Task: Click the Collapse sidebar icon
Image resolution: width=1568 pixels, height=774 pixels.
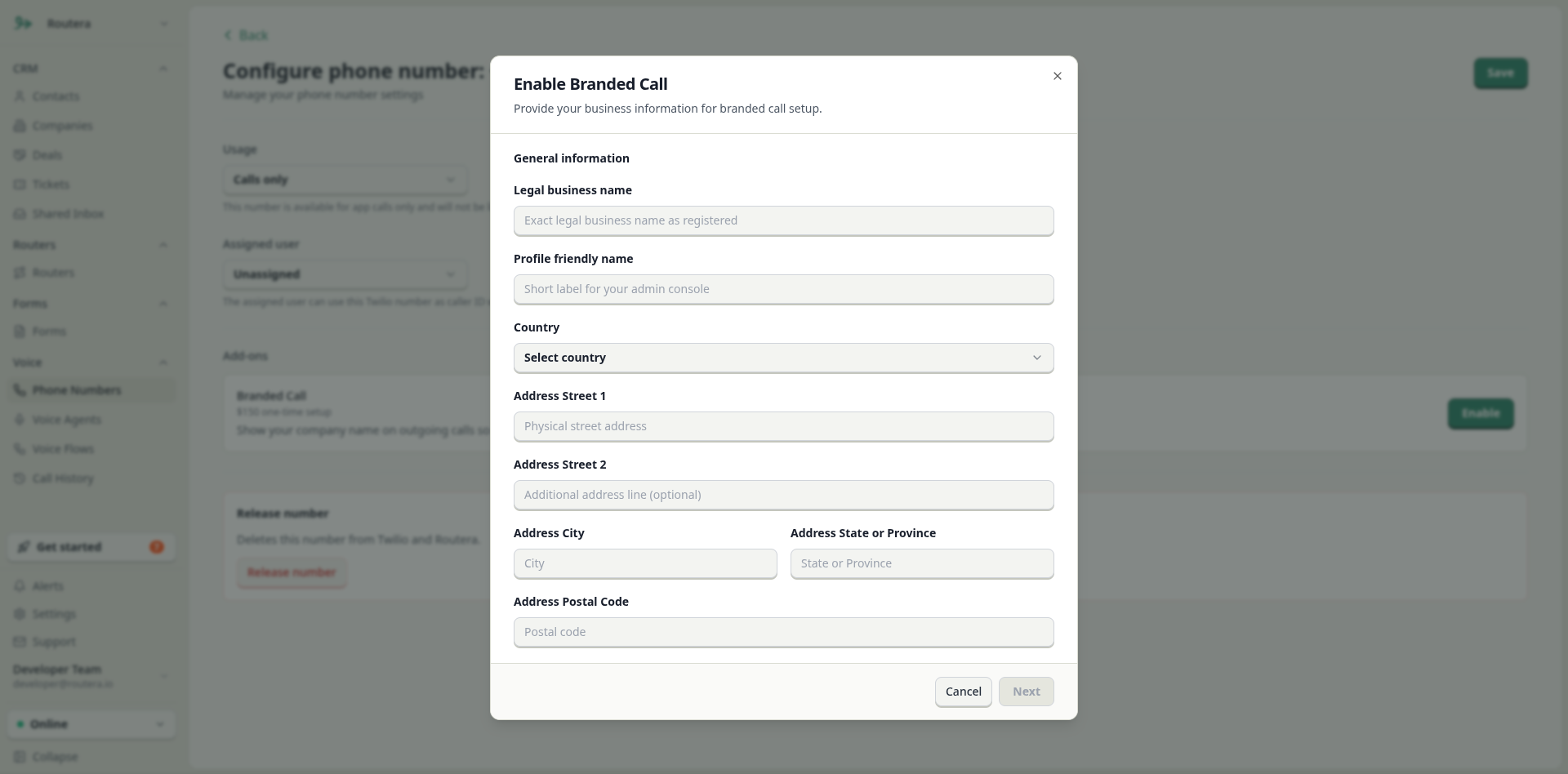Action: click(x=20, y=757)
